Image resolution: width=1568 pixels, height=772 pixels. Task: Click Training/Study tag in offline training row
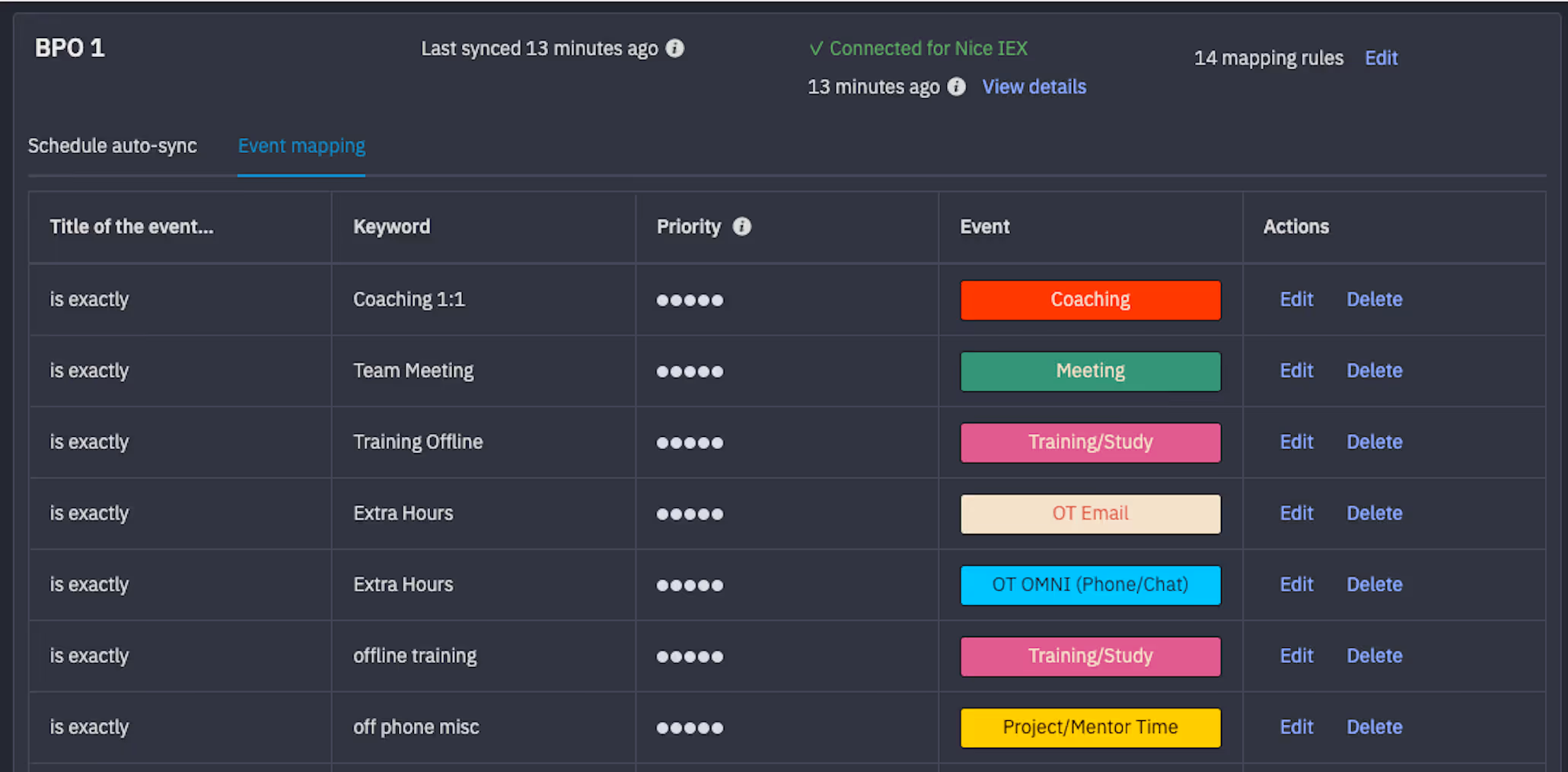coord(1091,656)
